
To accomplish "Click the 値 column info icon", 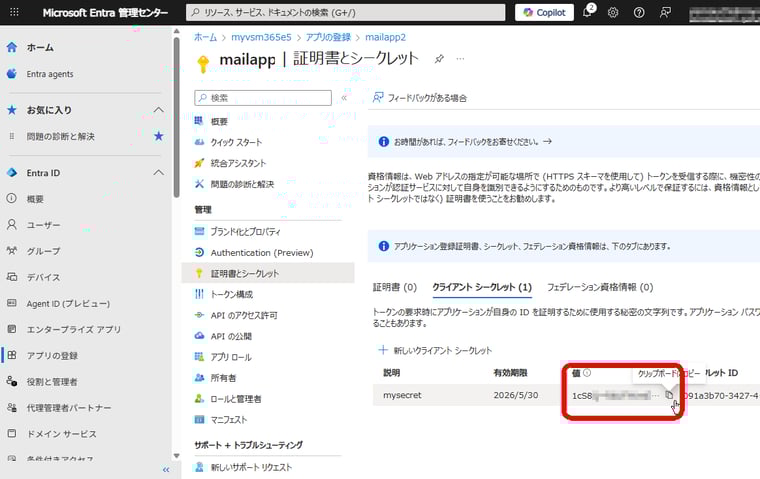I will pyautogui.click(x=587, y=373).
